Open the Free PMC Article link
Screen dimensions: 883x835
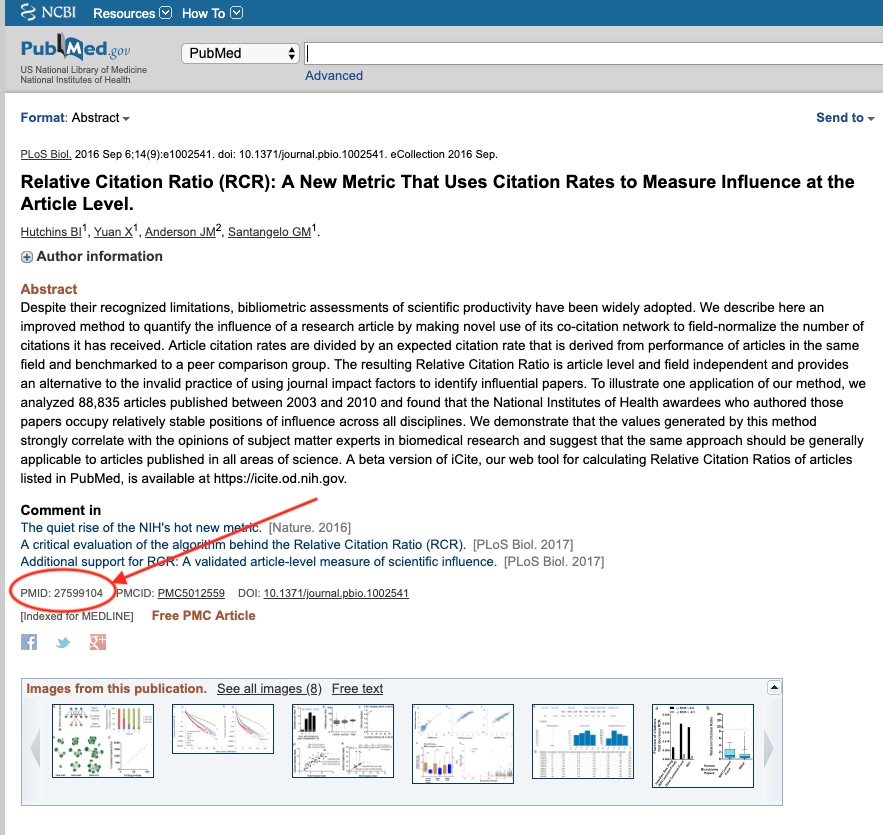203,615
